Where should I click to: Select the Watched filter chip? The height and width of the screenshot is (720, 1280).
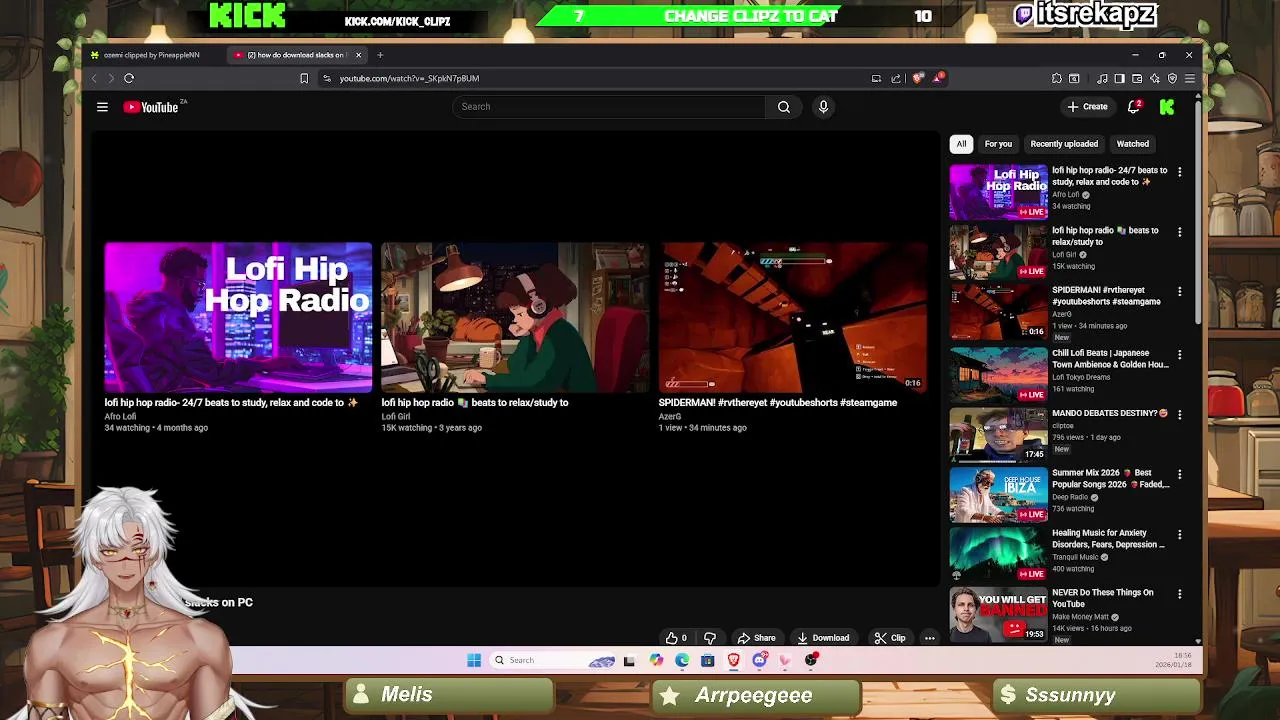1132,144
